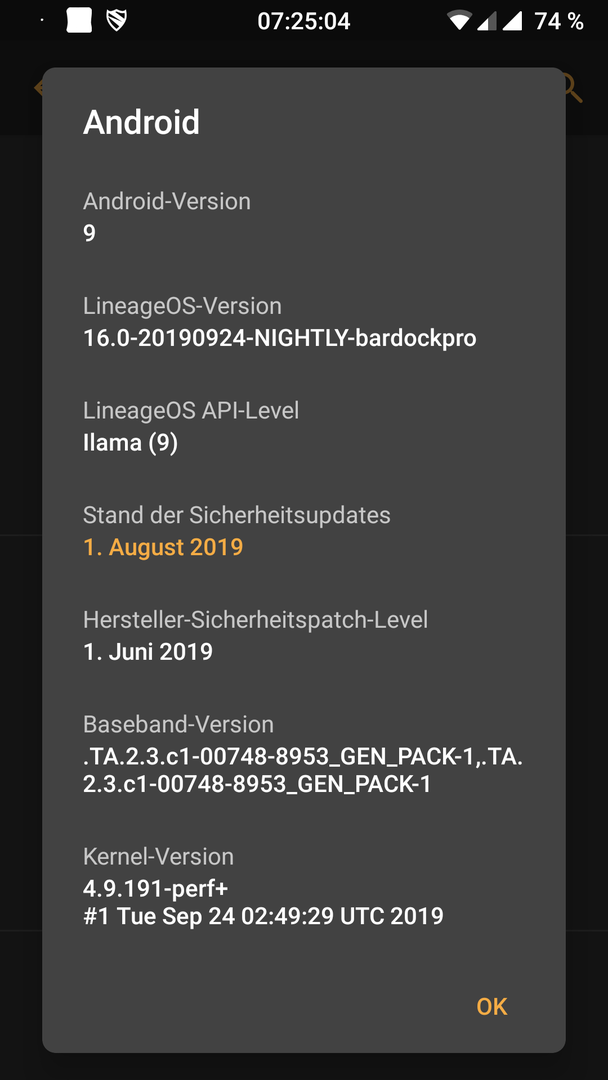Image resolution: width=608 pixels, height=1080 pixels.
Task: Tap the 74 % battery indicator
Action: [558, 21]
